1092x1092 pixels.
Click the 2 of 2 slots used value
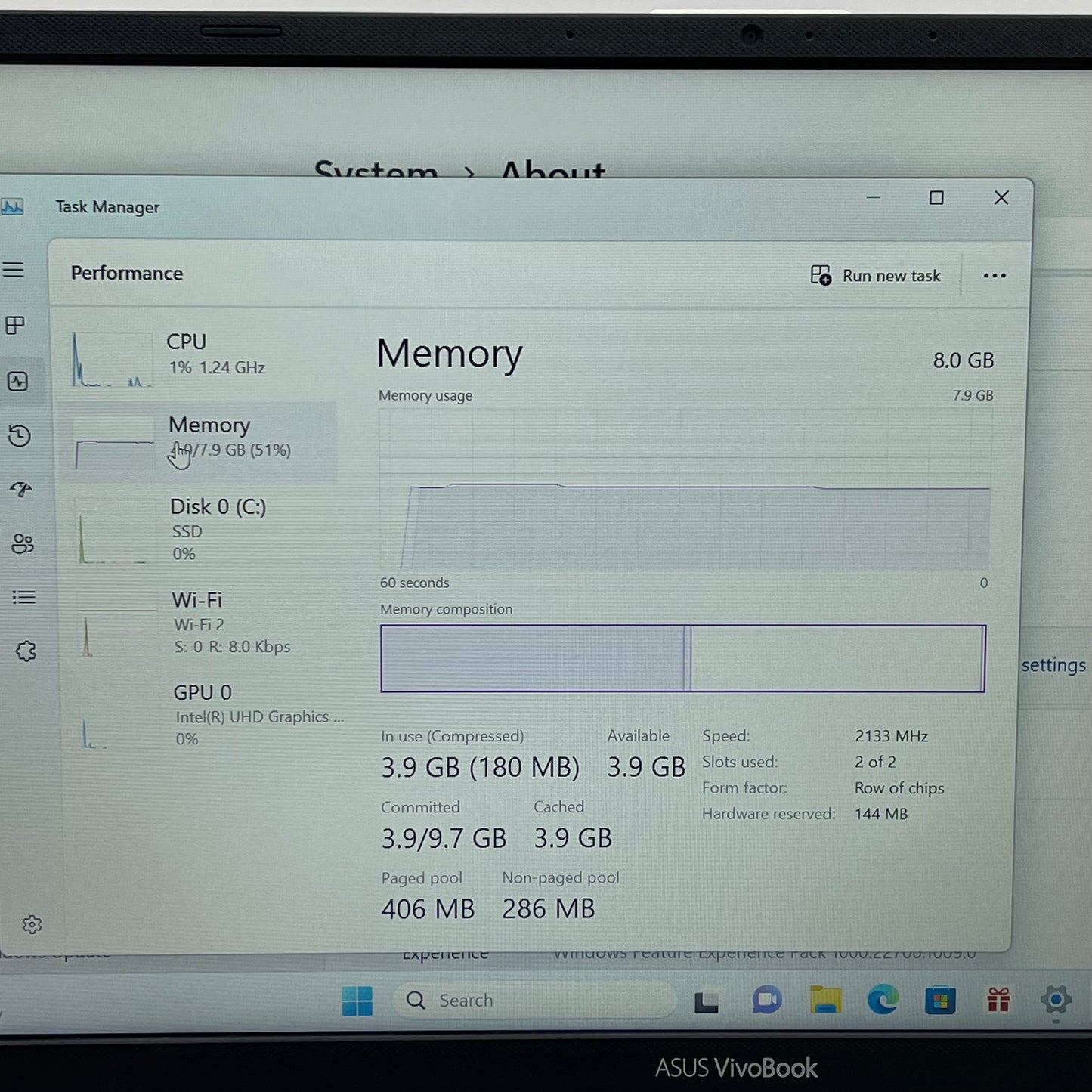point(875,762)
